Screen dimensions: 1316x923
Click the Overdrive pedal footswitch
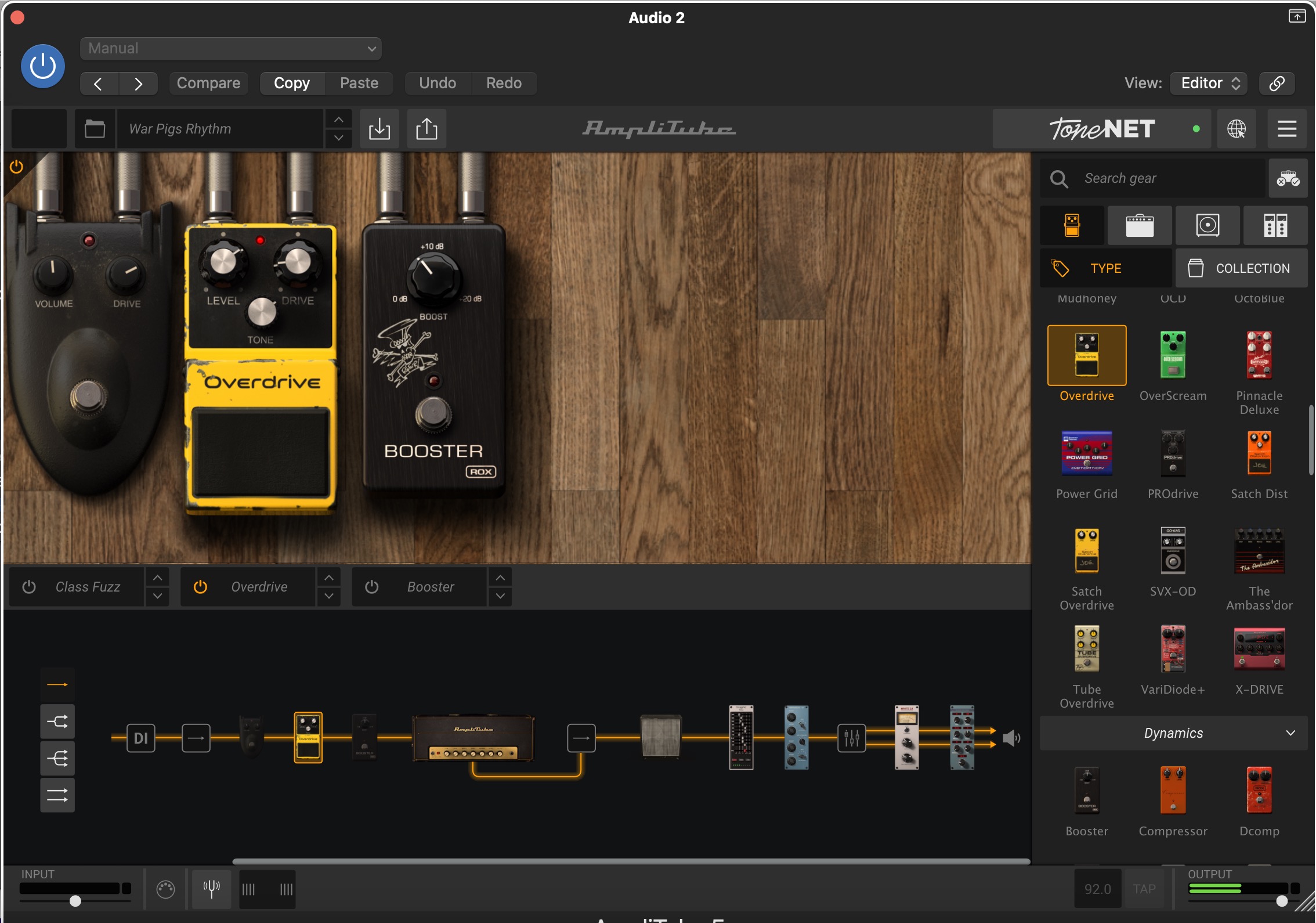pos(261,452)
